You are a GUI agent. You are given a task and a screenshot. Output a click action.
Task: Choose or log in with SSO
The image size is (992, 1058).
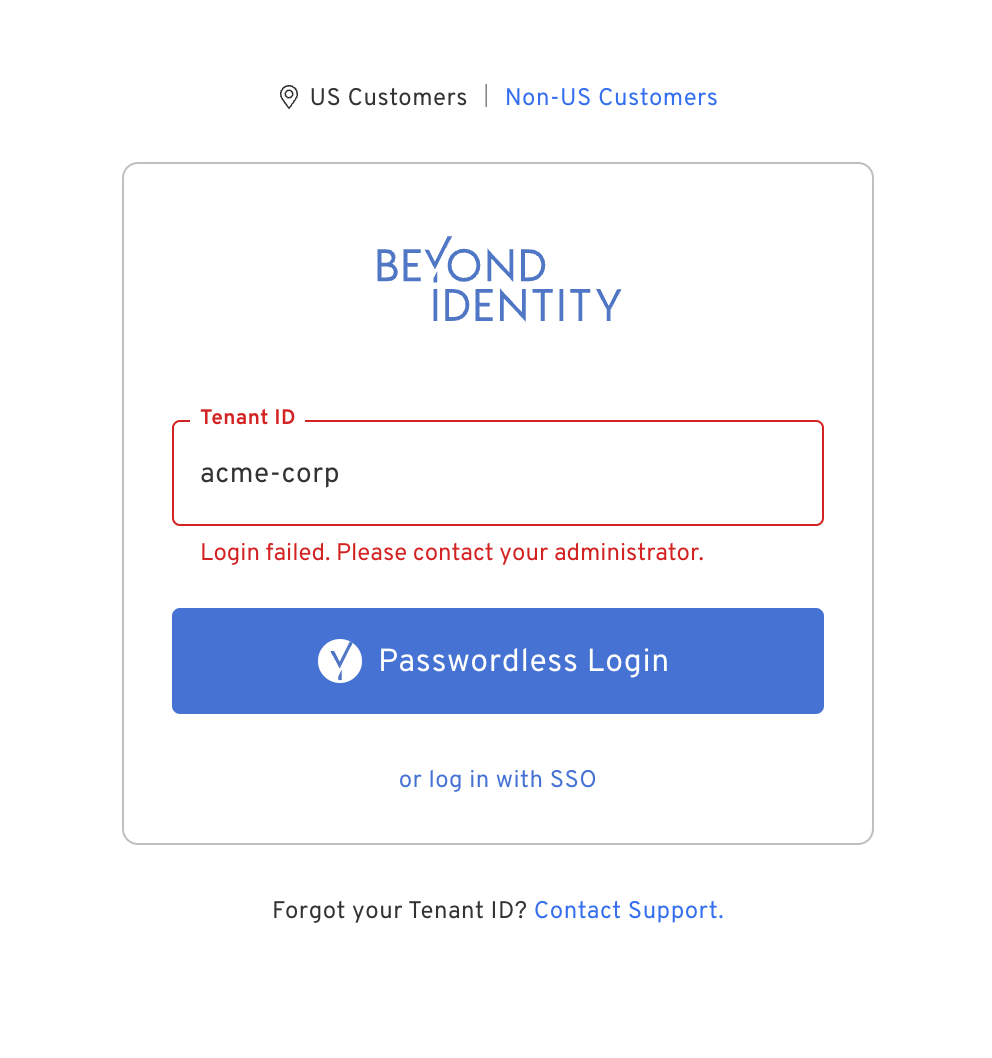tap(497, 779)
